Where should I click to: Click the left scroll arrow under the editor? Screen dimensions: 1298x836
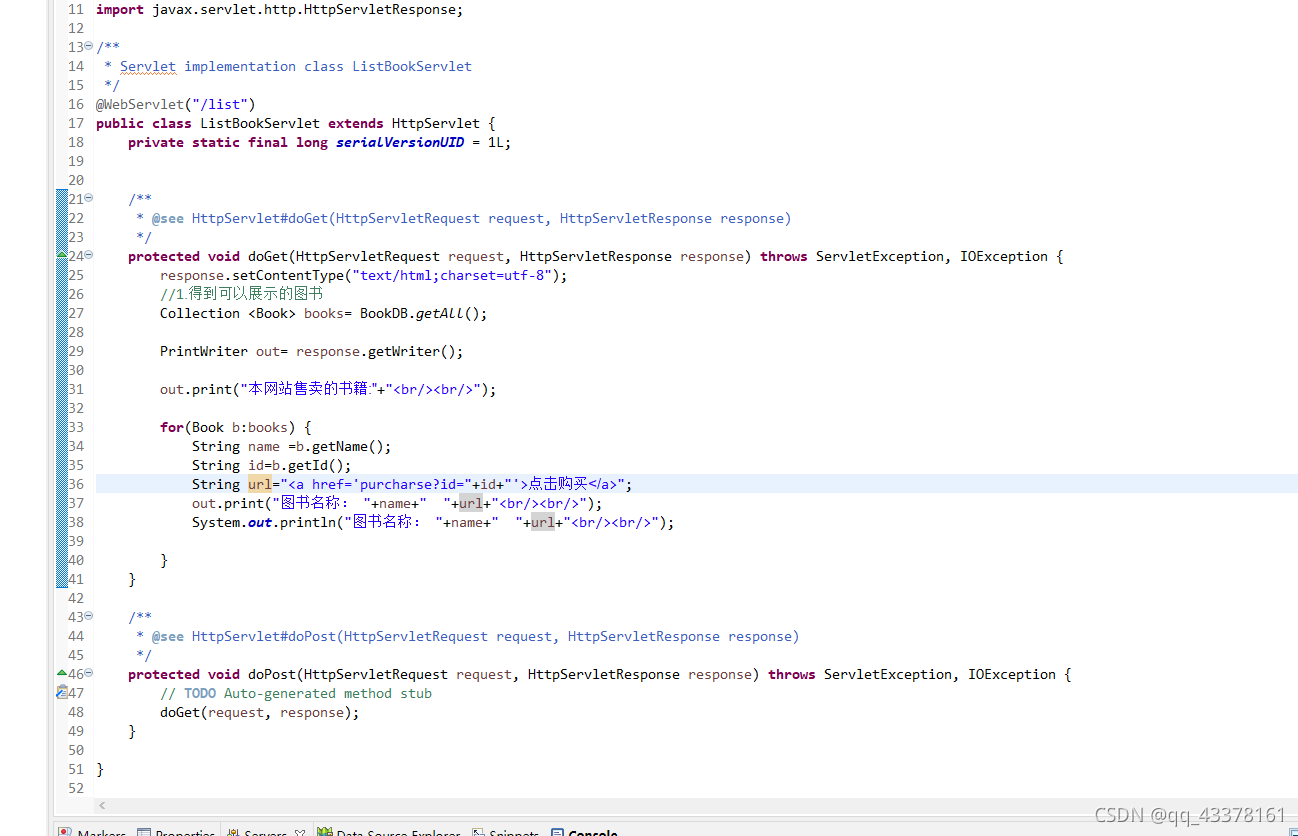[101, 805]
